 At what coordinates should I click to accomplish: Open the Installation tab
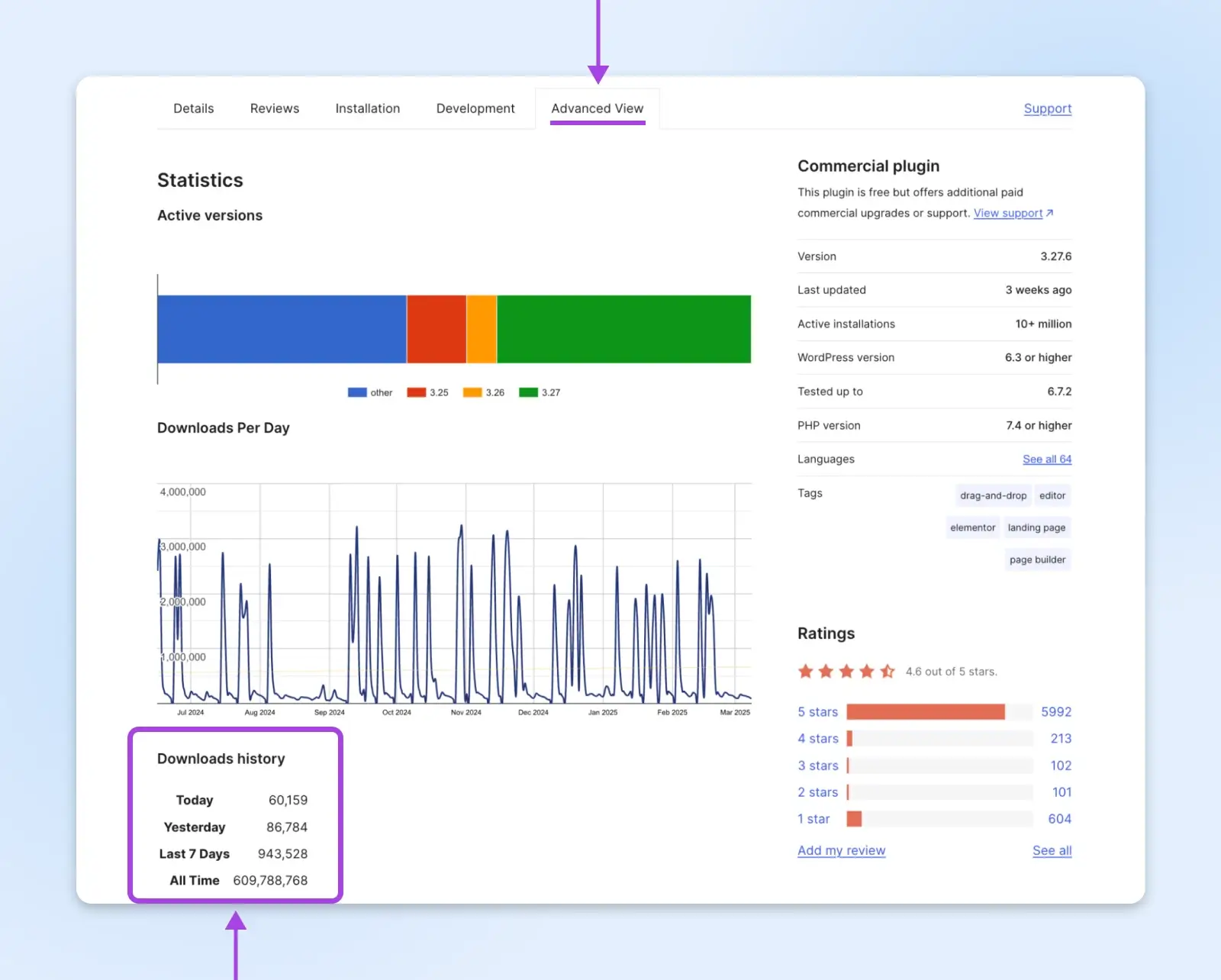367,108
